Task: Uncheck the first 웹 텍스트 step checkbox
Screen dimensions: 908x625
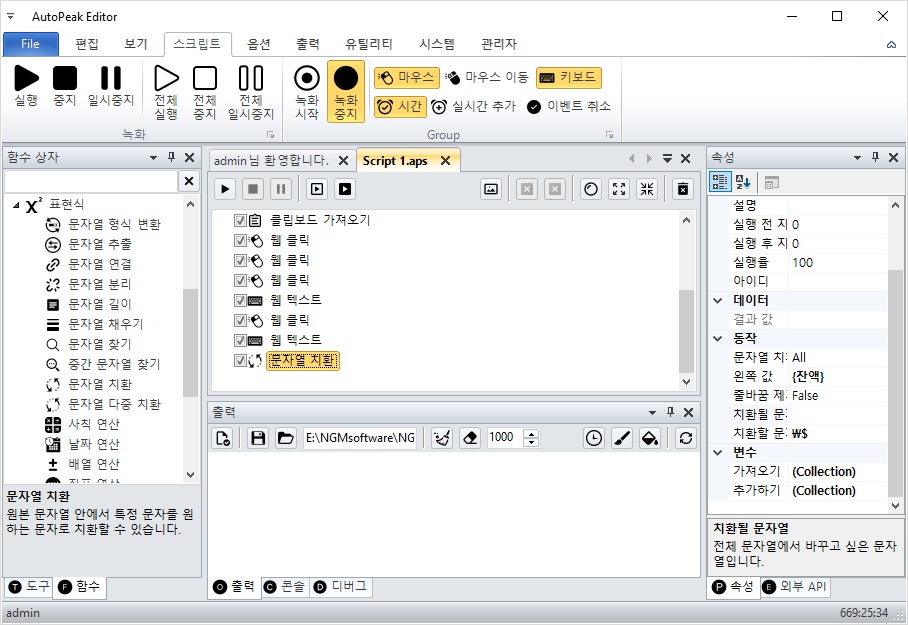Action: tap(240, 300)
